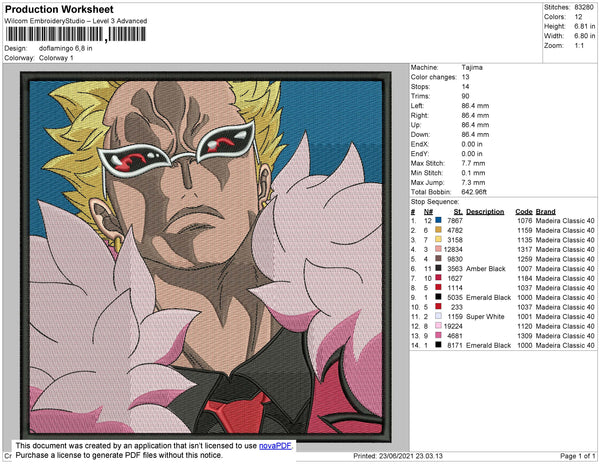Select the salmon swatch in stop row 4
Image resolution: width=600 pixels, height=464 pixels.
[439, 249]
